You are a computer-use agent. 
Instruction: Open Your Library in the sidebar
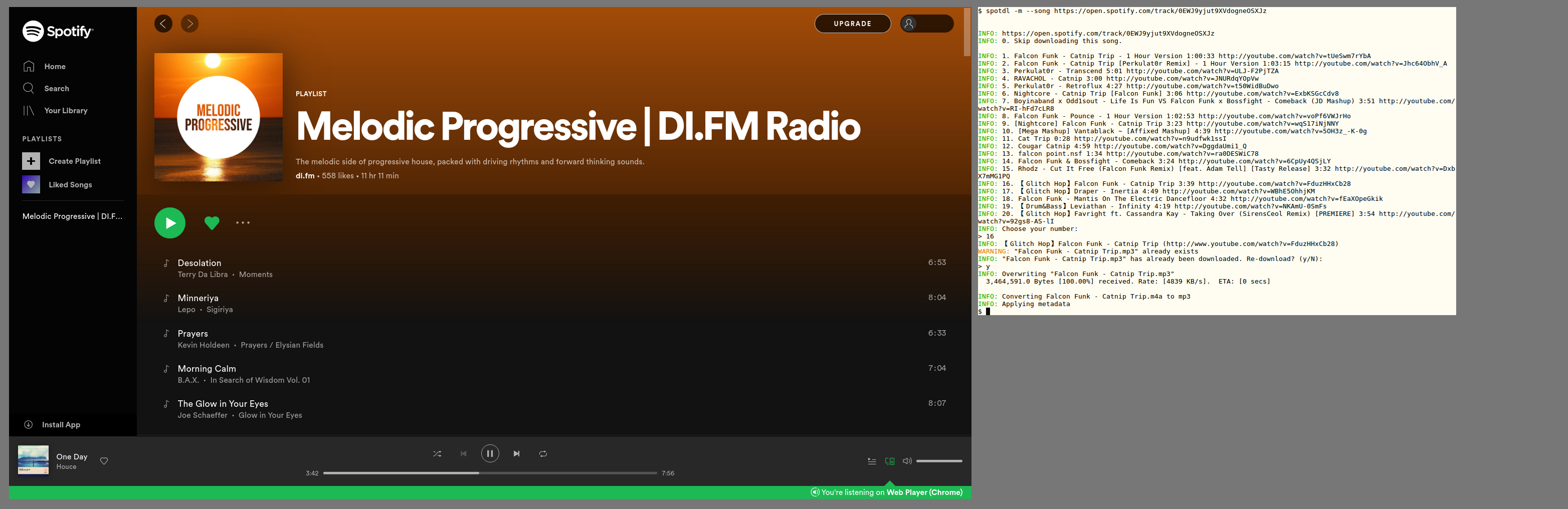(65, 111)
